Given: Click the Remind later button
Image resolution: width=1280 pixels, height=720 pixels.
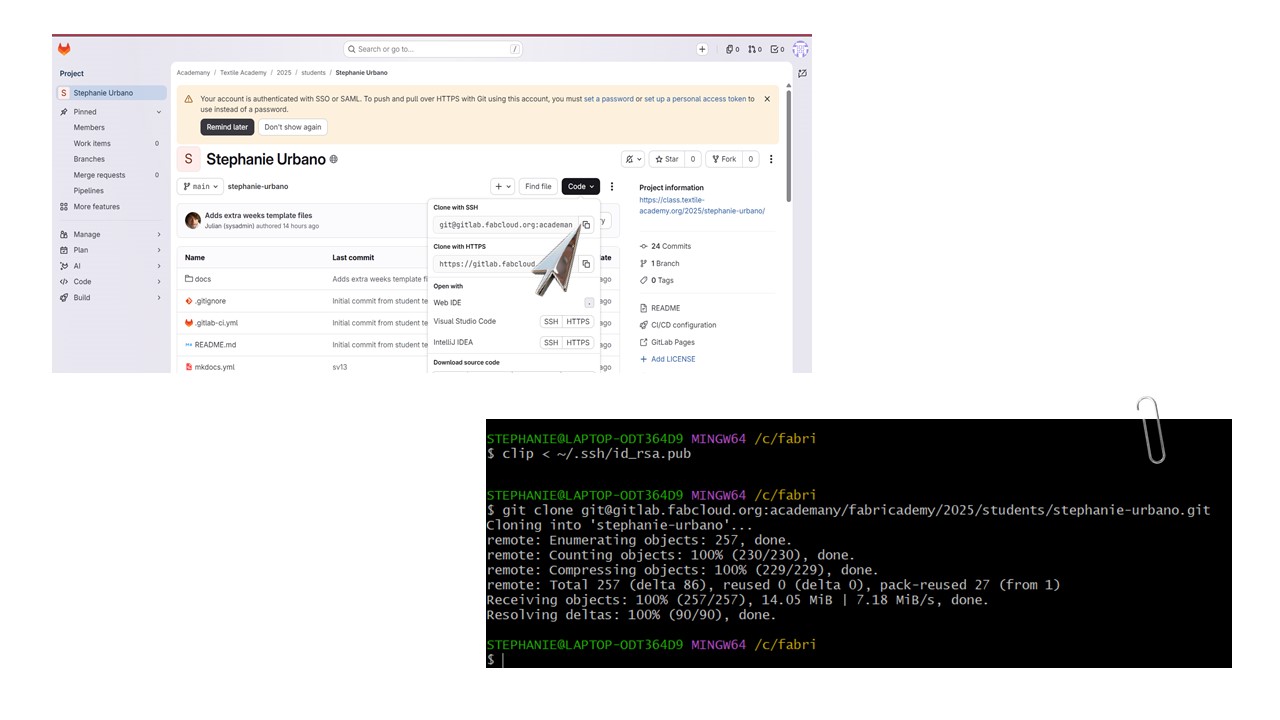Looking at the screenshot, I should pyautogui.click(x=227, y=127).
